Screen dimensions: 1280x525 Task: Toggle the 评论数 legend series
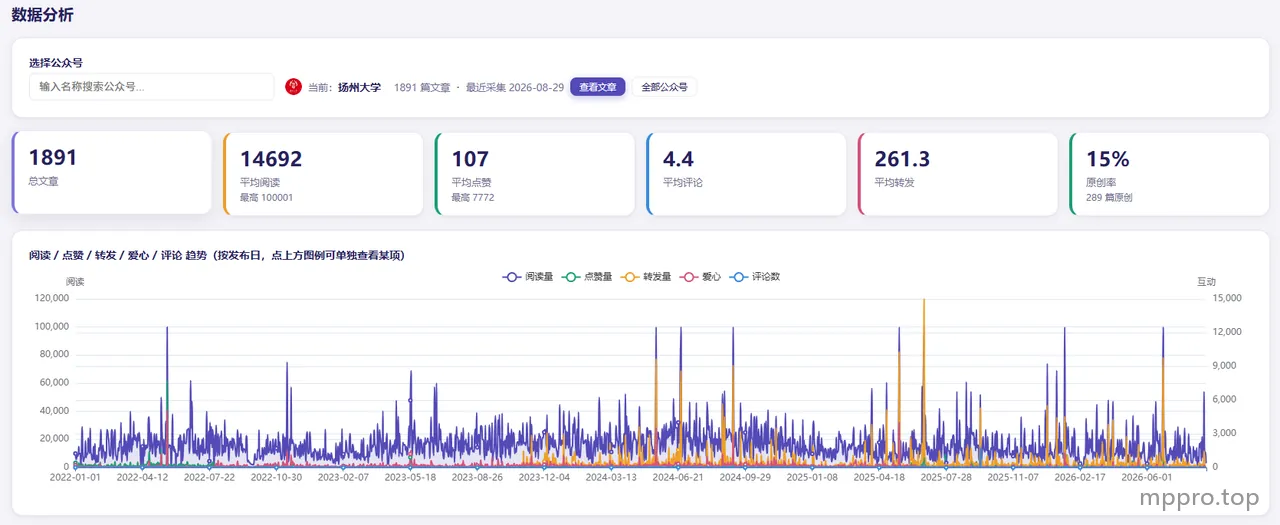coord(754,276)
